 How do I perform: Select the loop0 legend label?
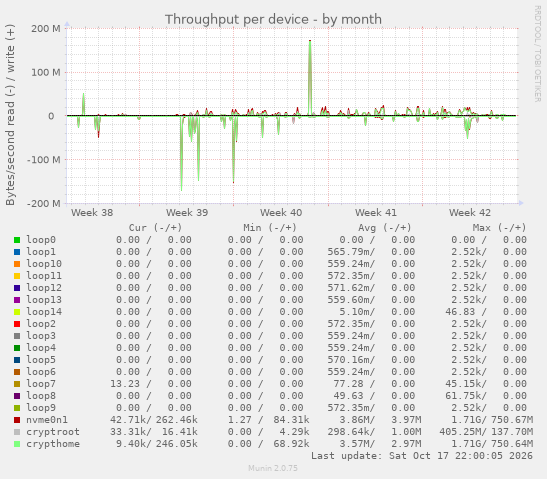[41, 240]
